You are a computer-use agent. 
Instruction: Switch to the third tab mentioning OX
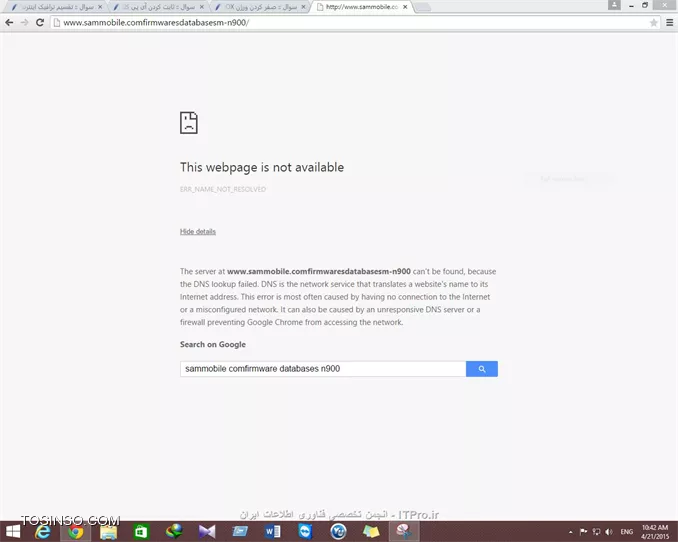tap(261, 7)
